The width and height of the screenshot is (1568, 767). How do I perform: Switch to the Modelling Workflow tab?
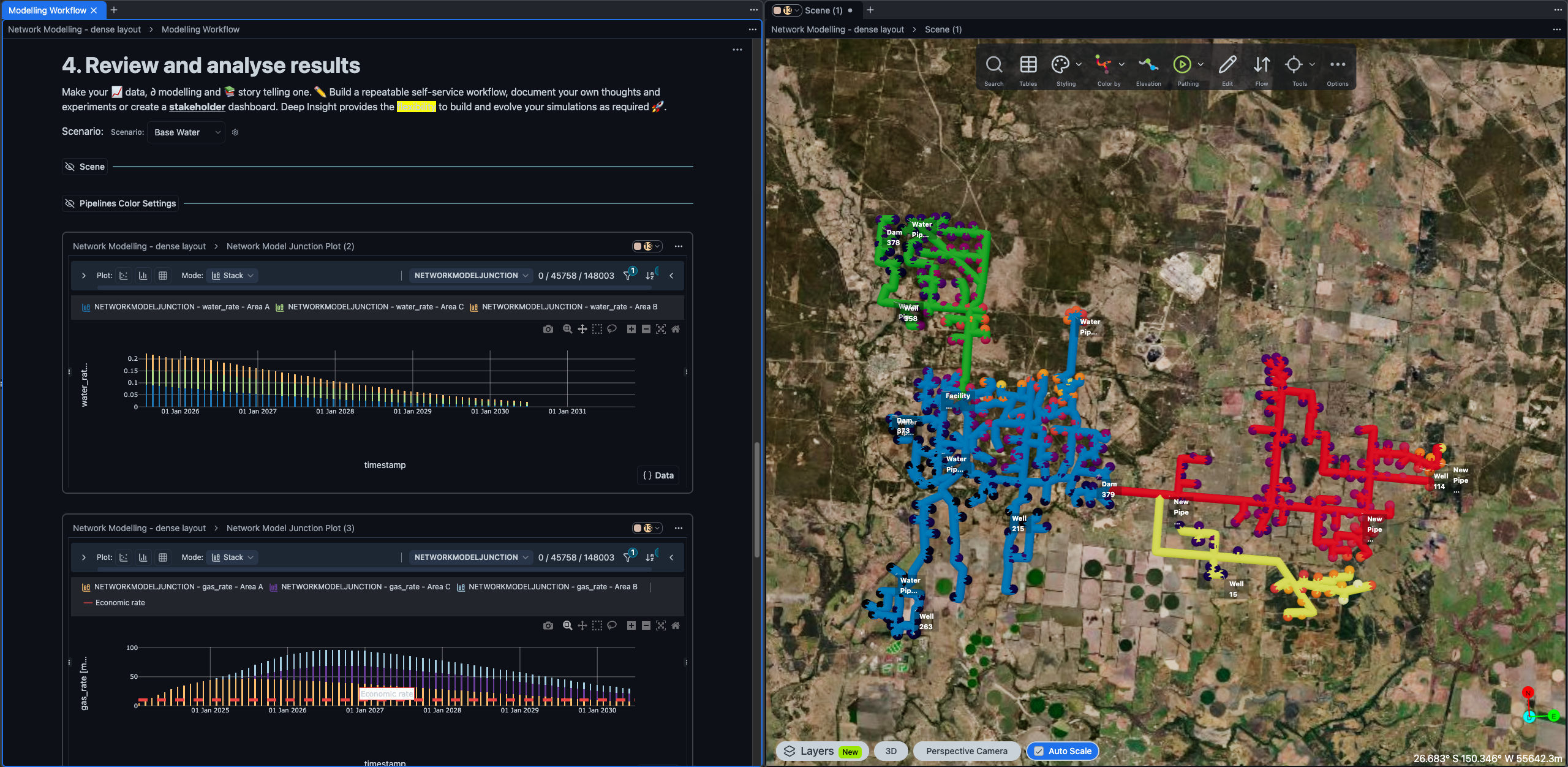coord(47,10)
